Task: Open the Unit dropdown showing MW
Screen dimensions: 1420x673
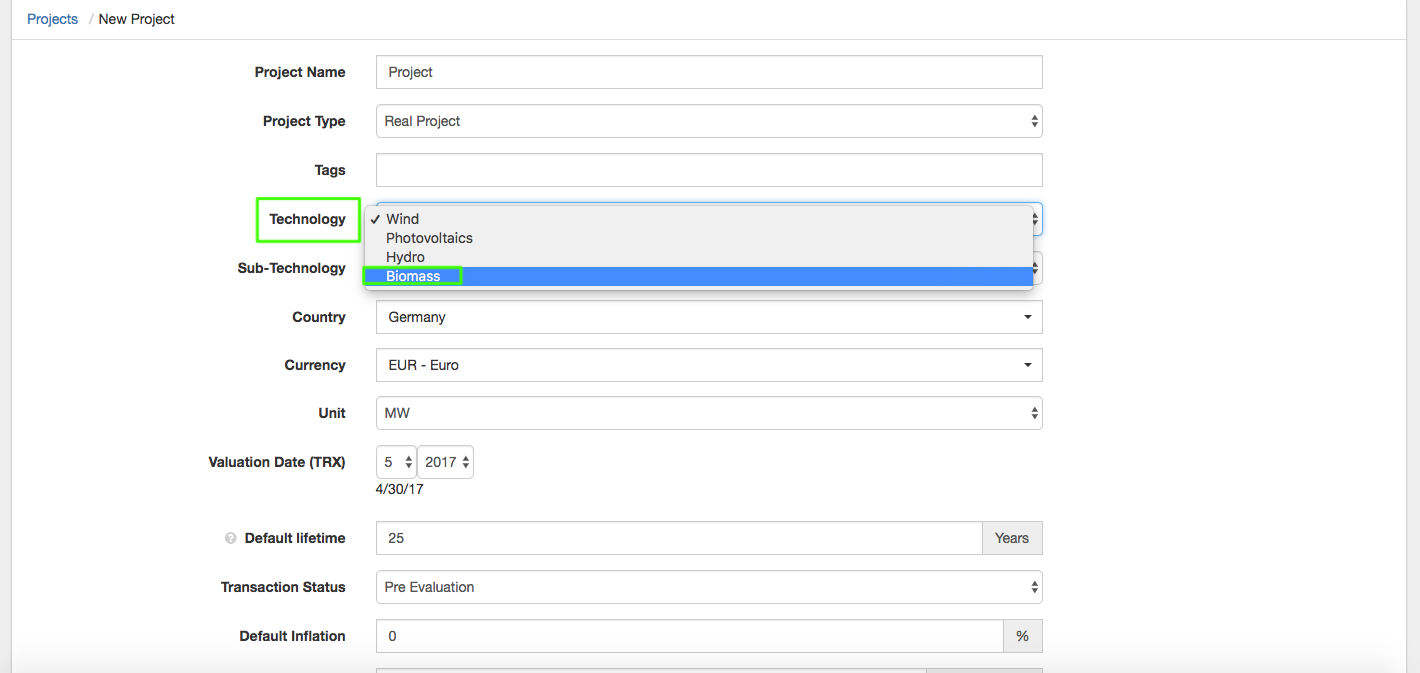Action: tap(708, 413)
